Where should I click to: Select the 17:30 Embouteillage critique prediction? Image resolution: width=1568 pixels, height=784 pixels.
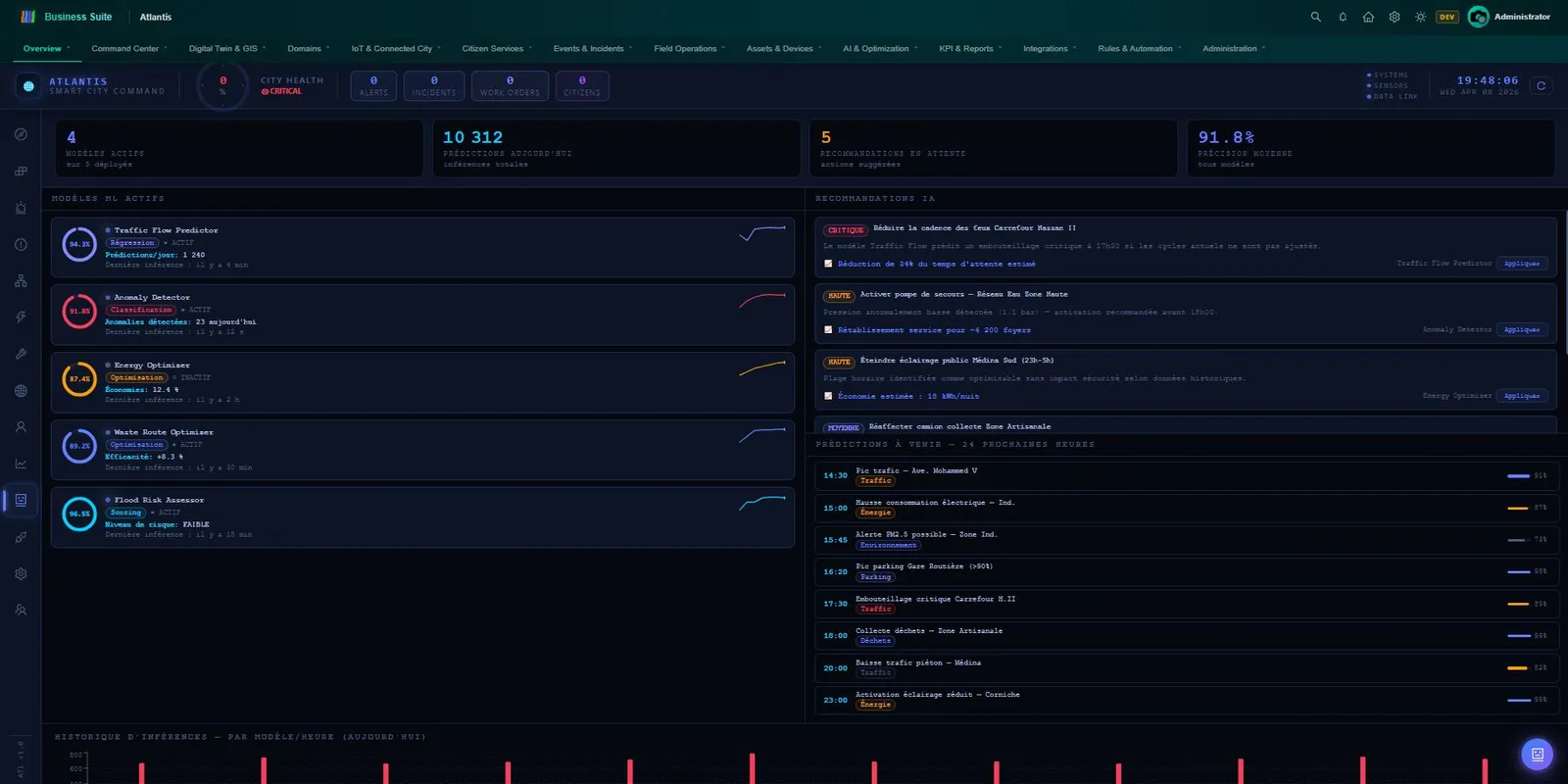[1186, 604]
